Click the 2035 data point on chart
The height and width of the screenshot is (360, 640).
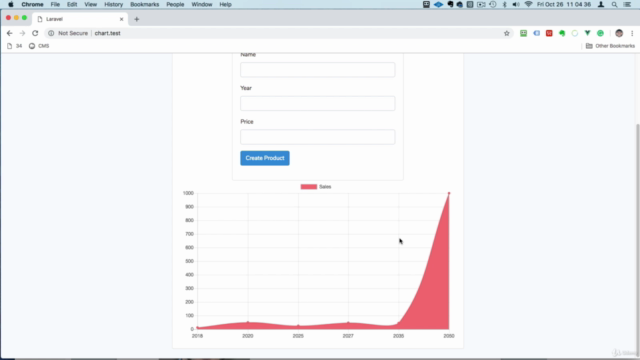(398, 324)
